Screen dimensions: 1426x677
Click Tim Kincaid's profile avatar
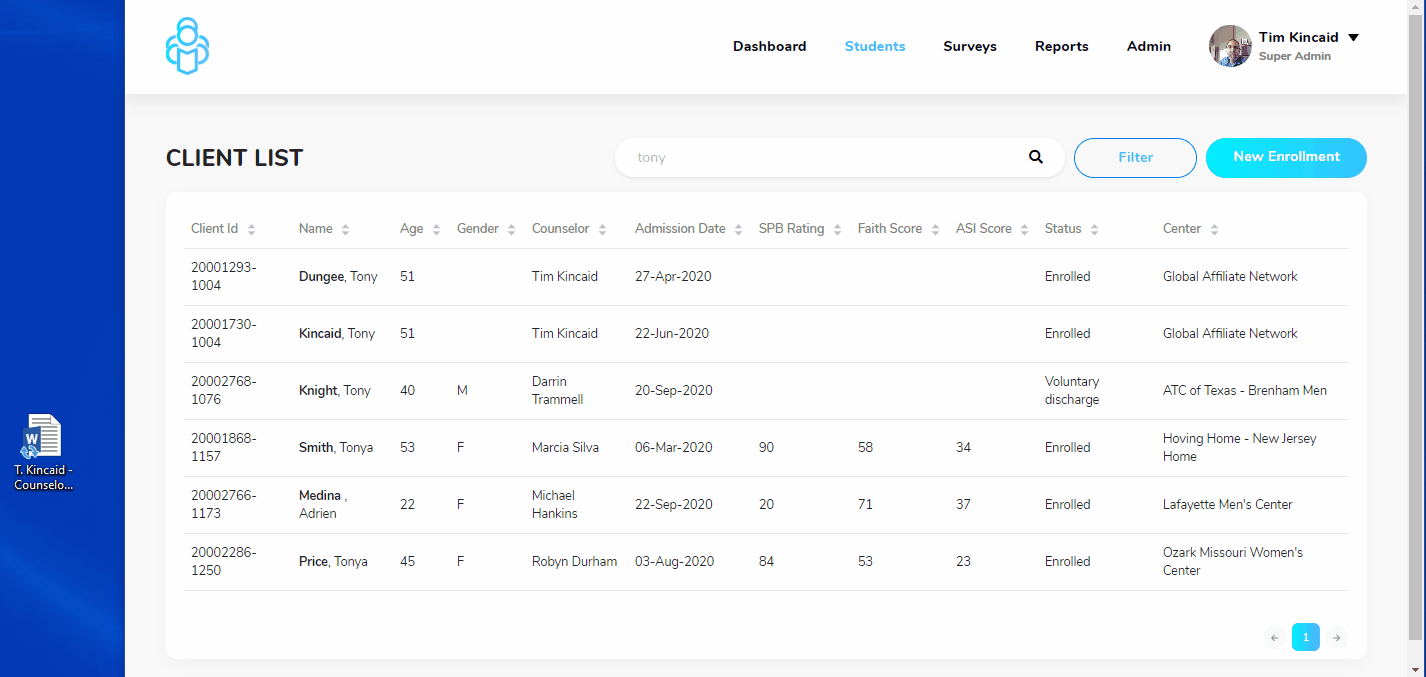point(1230,46)
